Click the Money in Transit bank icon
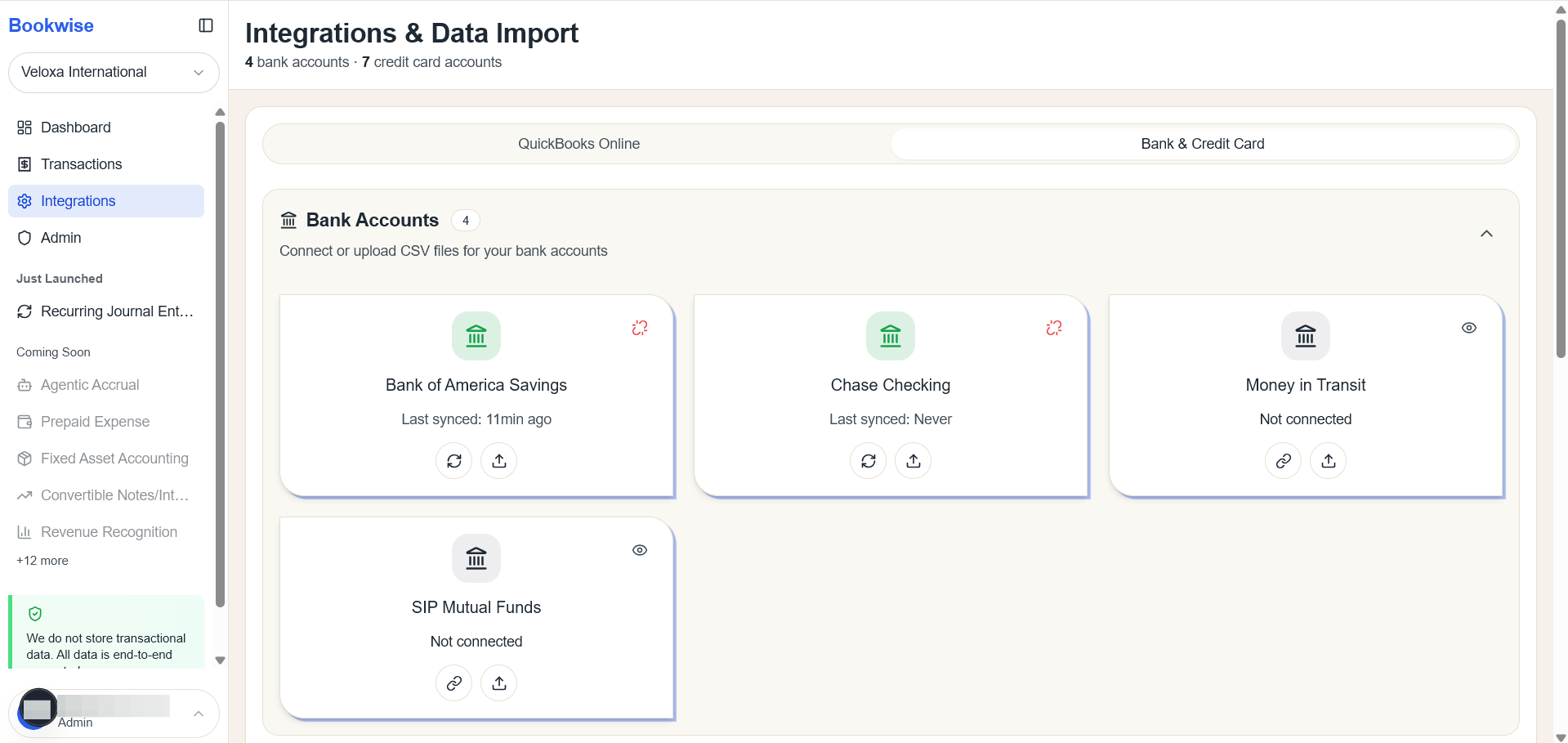1568x743 pixels. point(1306,336)
